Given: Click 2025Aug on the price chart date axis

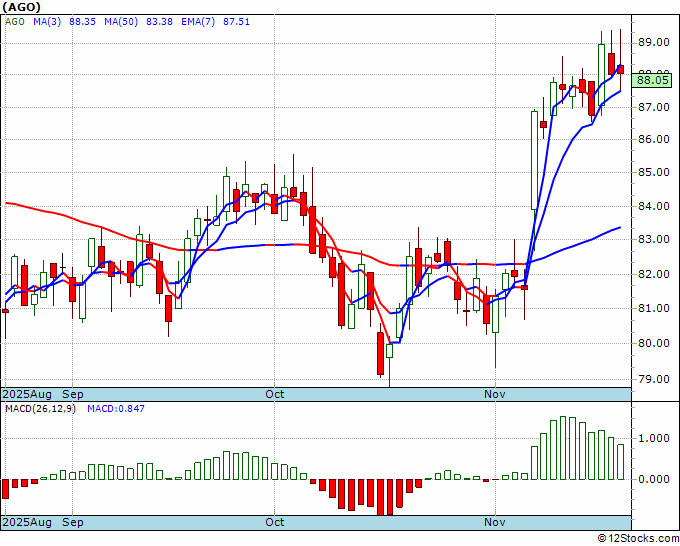Looking at the screenshot, I should [27, 395].
